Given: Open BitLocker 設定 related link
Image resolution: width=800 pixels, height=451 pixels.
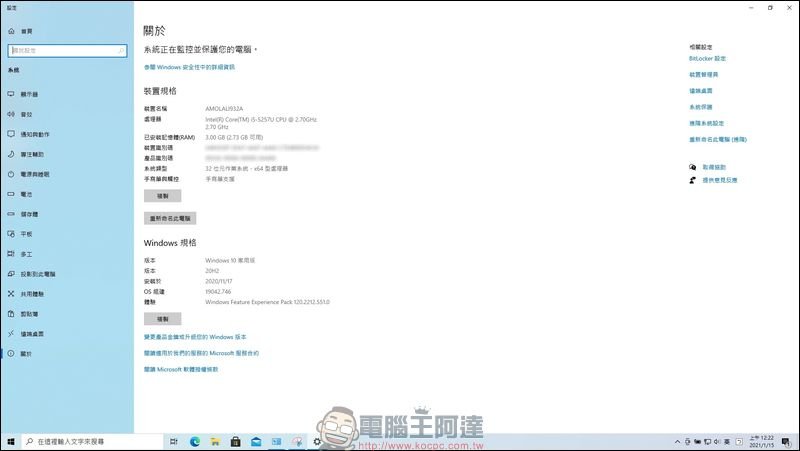Looking at the screenshot, I should pos(707,59).
